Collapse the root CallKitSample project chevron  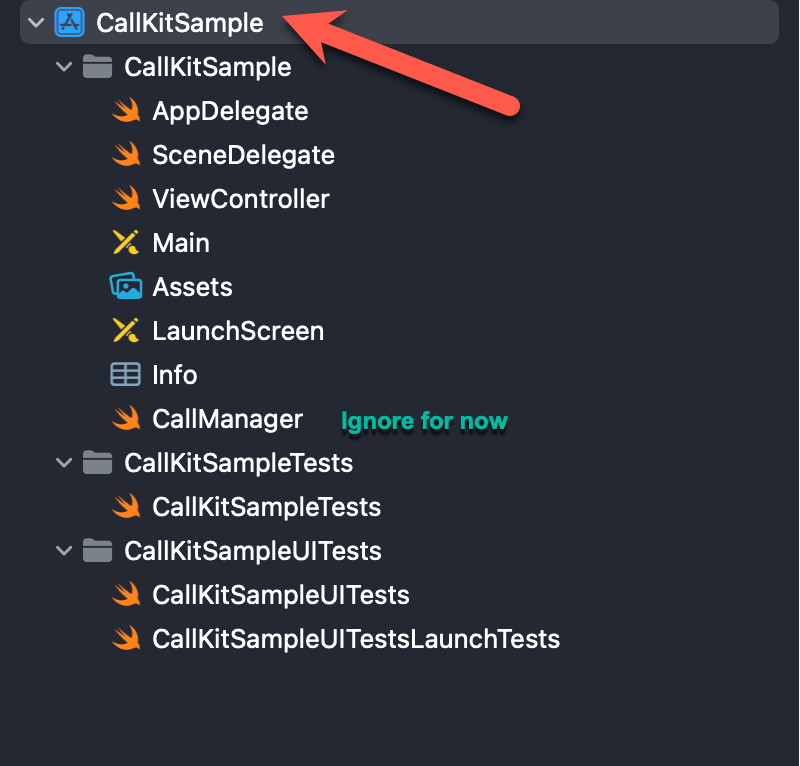[x=36, y=22]
